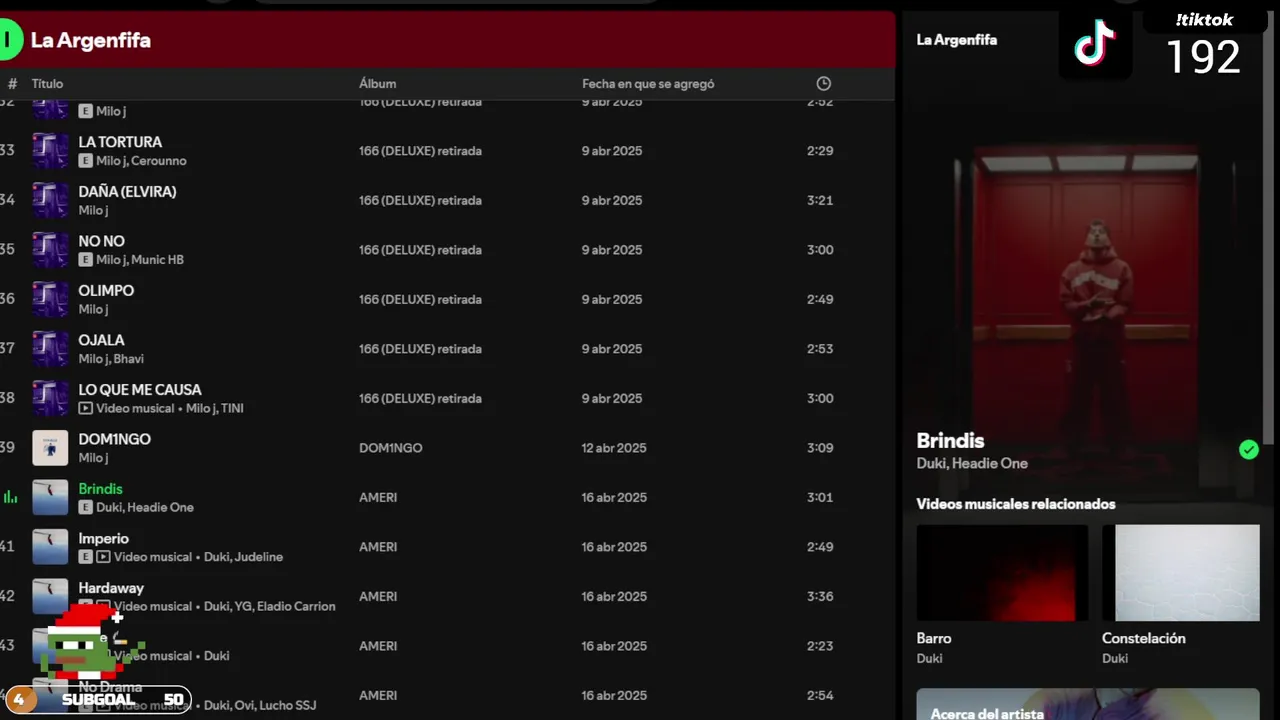Click OLIMPO cover thumbnail
The height and width of the screenshot is (720, 1280).
point(50,299)
